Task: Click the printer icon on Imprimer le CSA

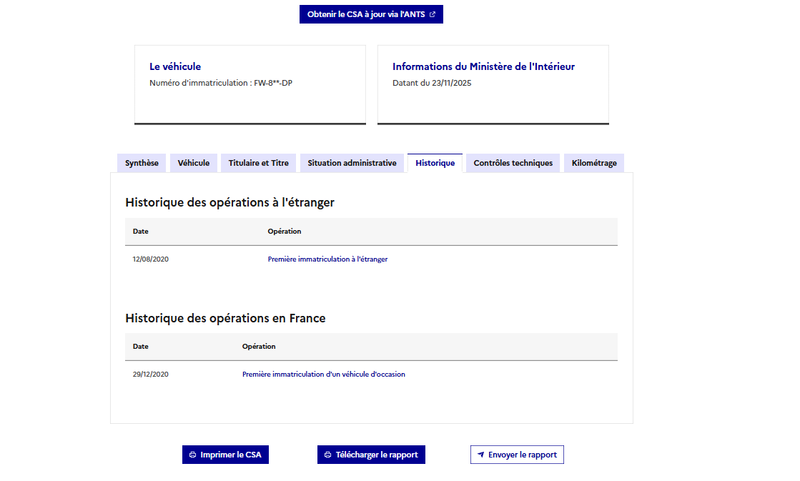Action: (x=192, y=455)
